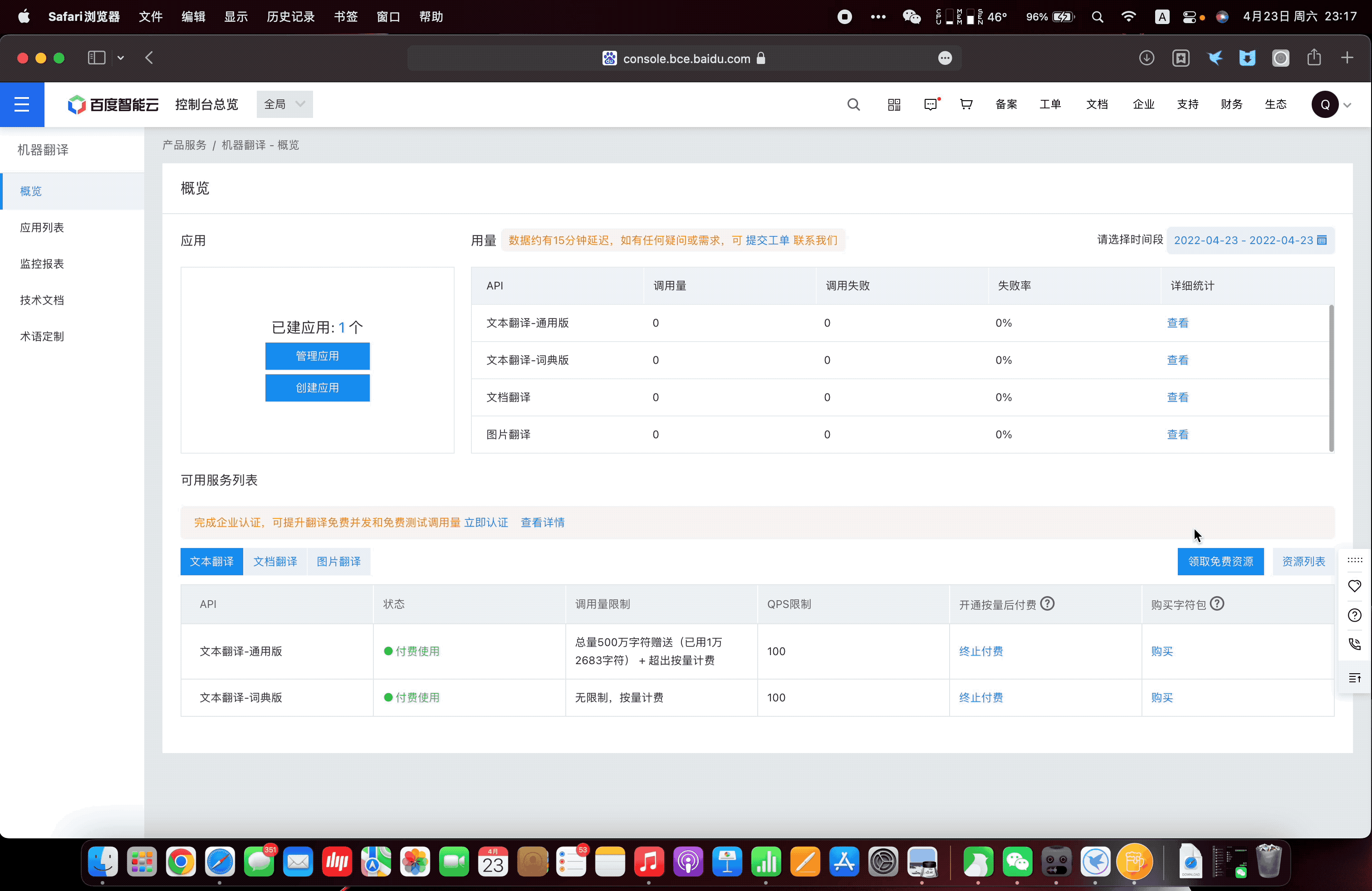Click the Safari address bar
1372x891 pixels.
[x=684, y=58]
